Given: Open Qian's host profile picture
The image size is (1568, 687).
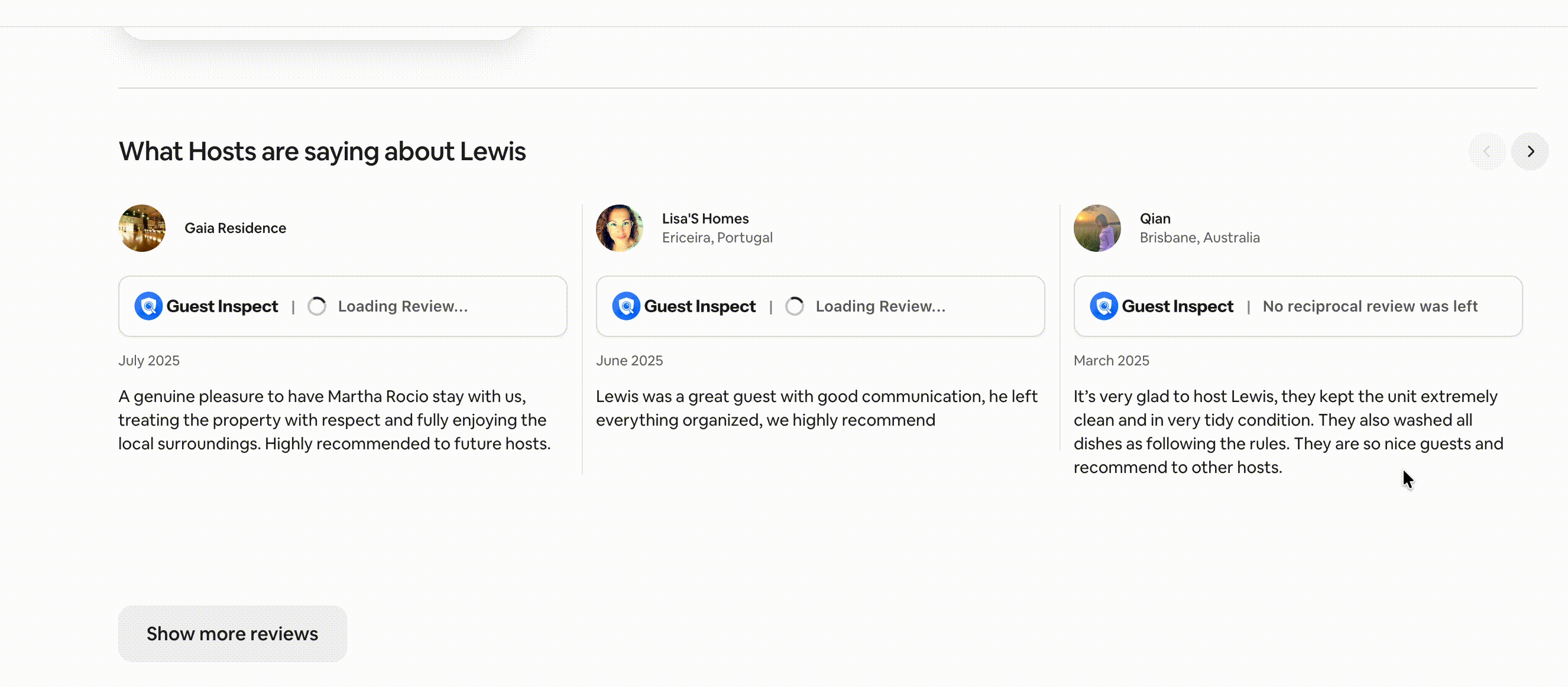Looking at the screenshot, I should point(1097,228).
